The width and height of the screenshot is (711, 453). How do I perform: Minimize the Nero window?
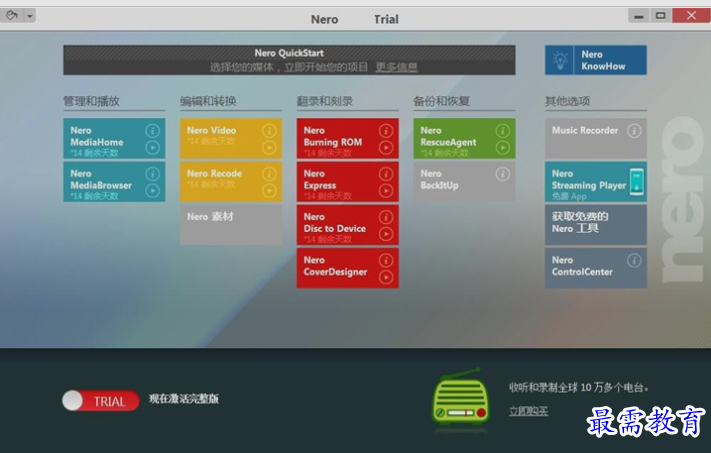(639, 16)
